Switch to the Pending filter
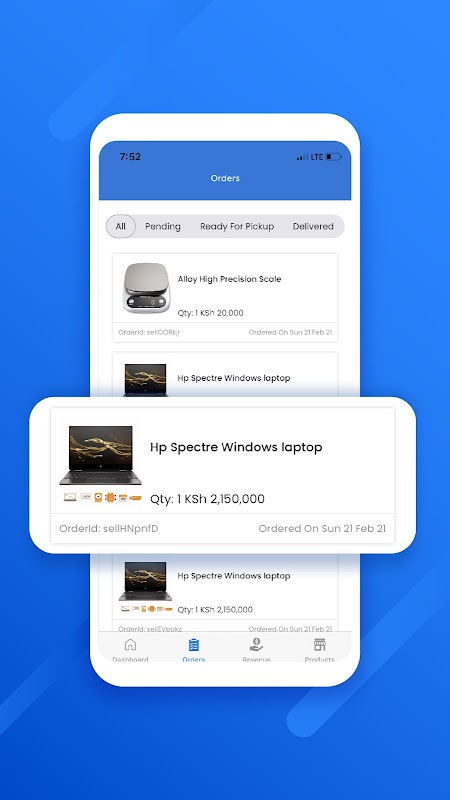This screenshot has width=450, height=800. [x=163, y=226]
